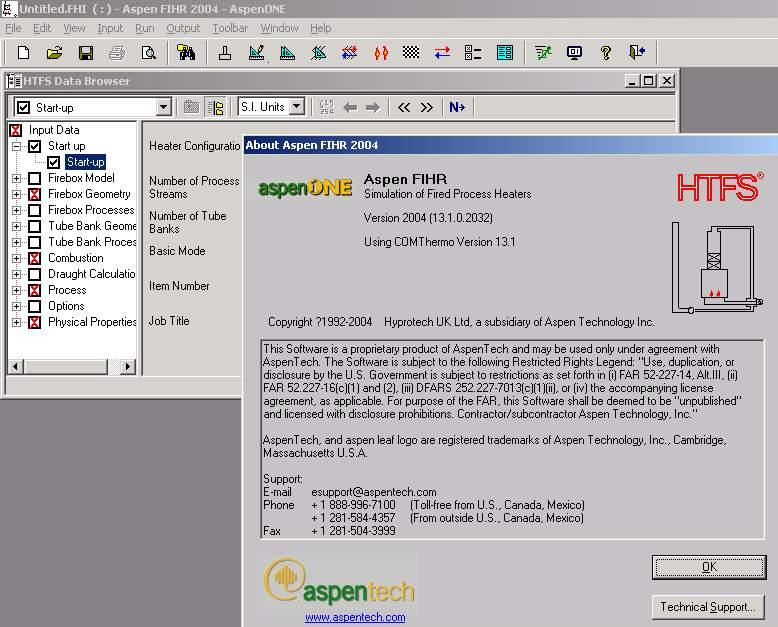Expand the Combustion tree node
The image size is (778, 627).
tap(16, 258)
